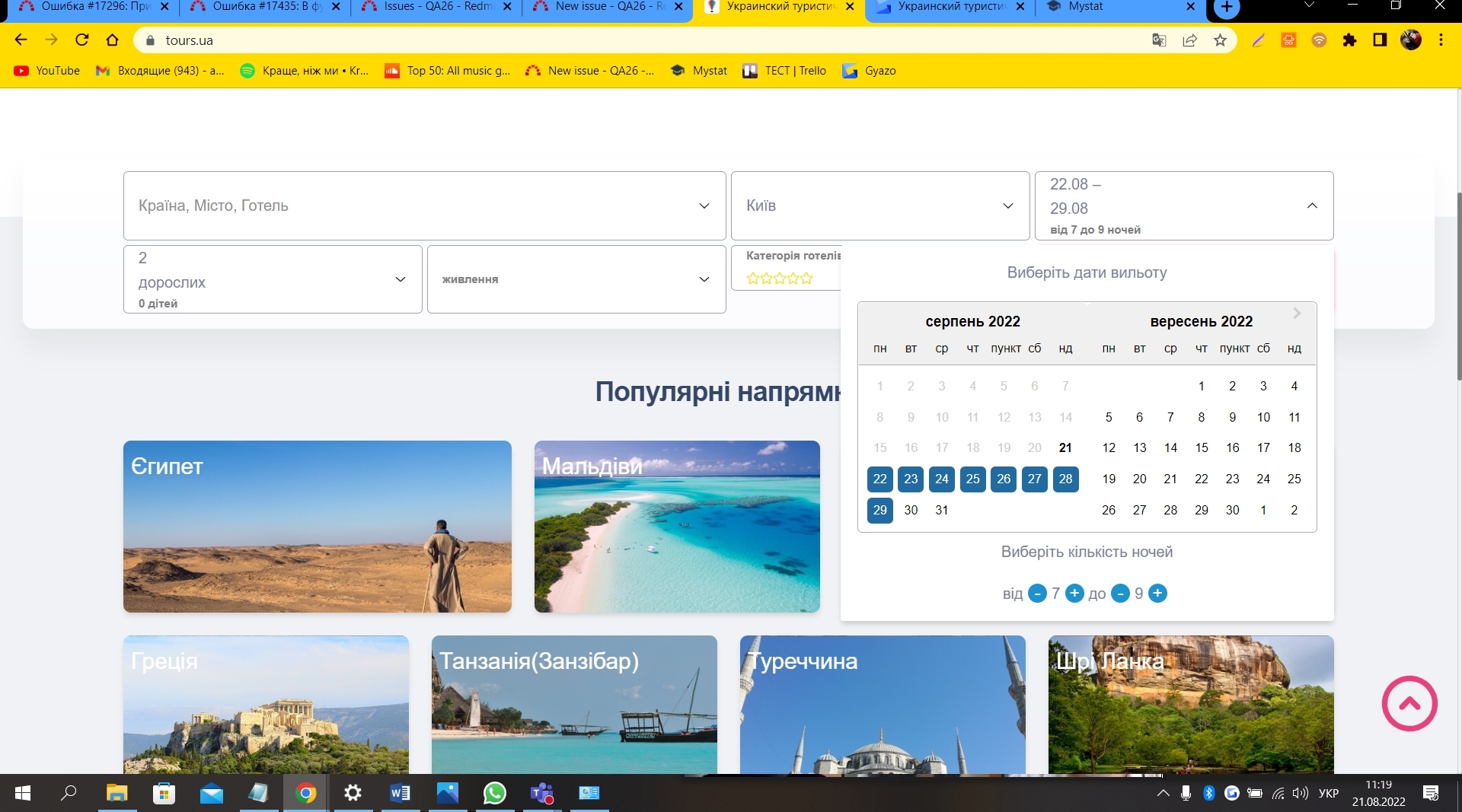Click the browser back arrow
Viewport: 1462px width, 812px height.
pyautogui.click(x=21, y=40)
